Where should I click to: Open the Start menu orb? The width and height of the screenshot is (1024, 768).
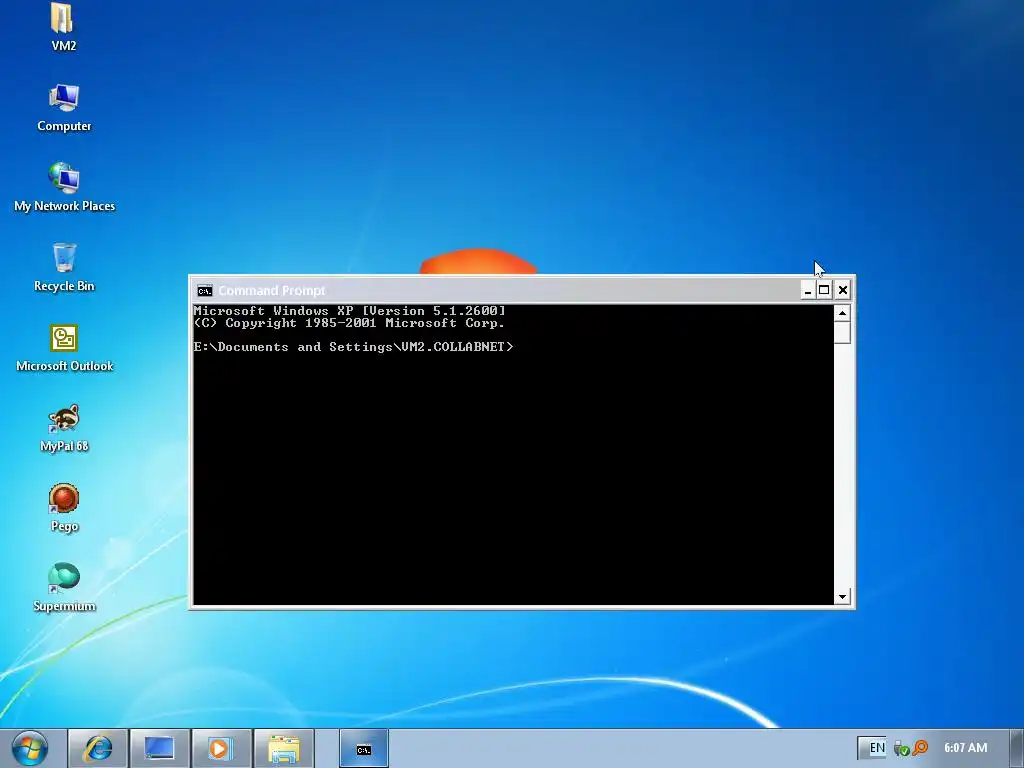[29, 748]
